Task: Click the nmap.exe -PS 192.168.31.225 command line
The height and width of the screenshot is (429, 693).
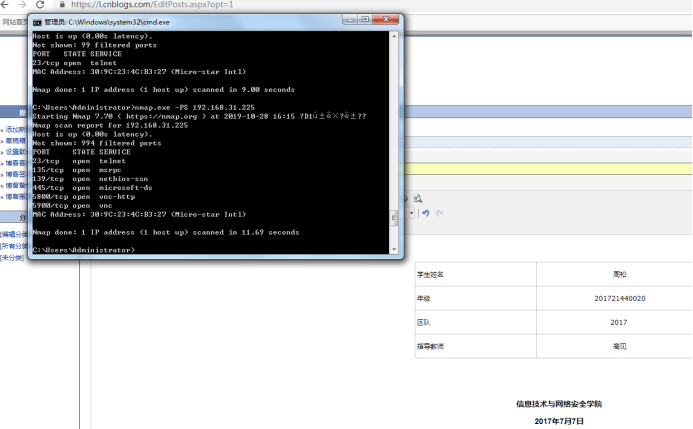Action: click(144, 107)
